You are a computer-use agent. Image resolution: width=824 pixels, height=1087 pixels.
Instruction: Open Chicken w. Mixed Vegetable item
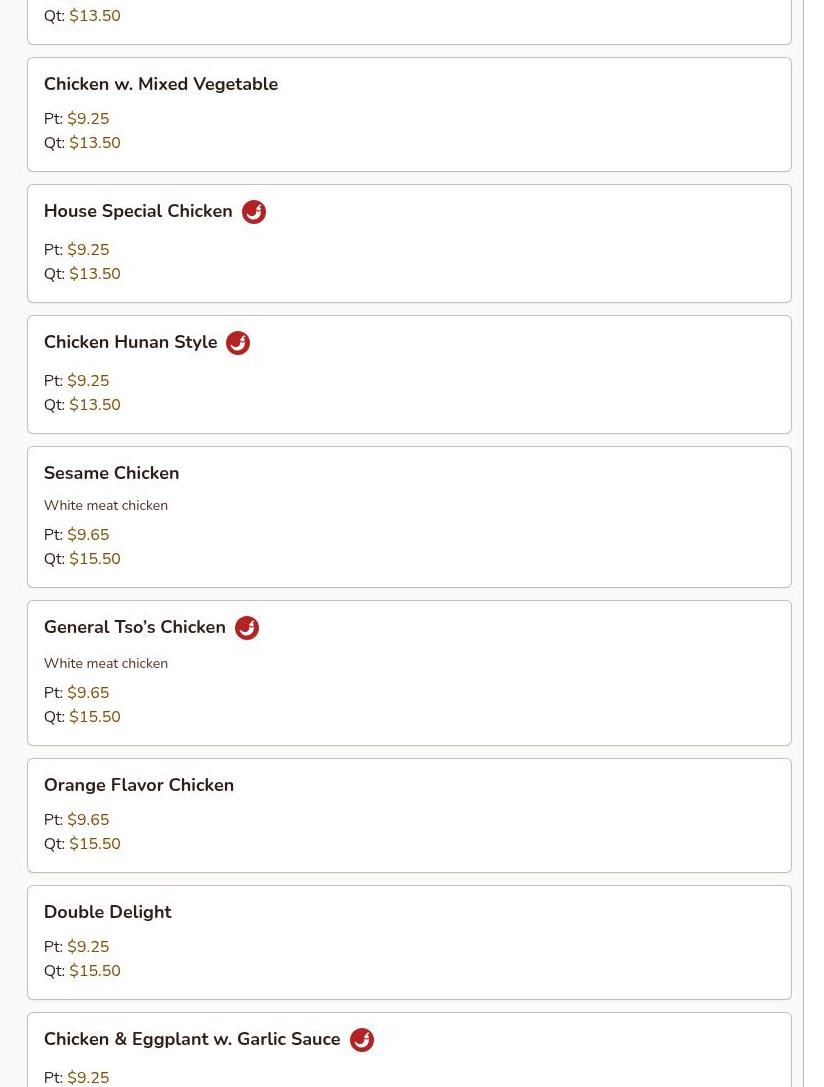pos(161,84)
